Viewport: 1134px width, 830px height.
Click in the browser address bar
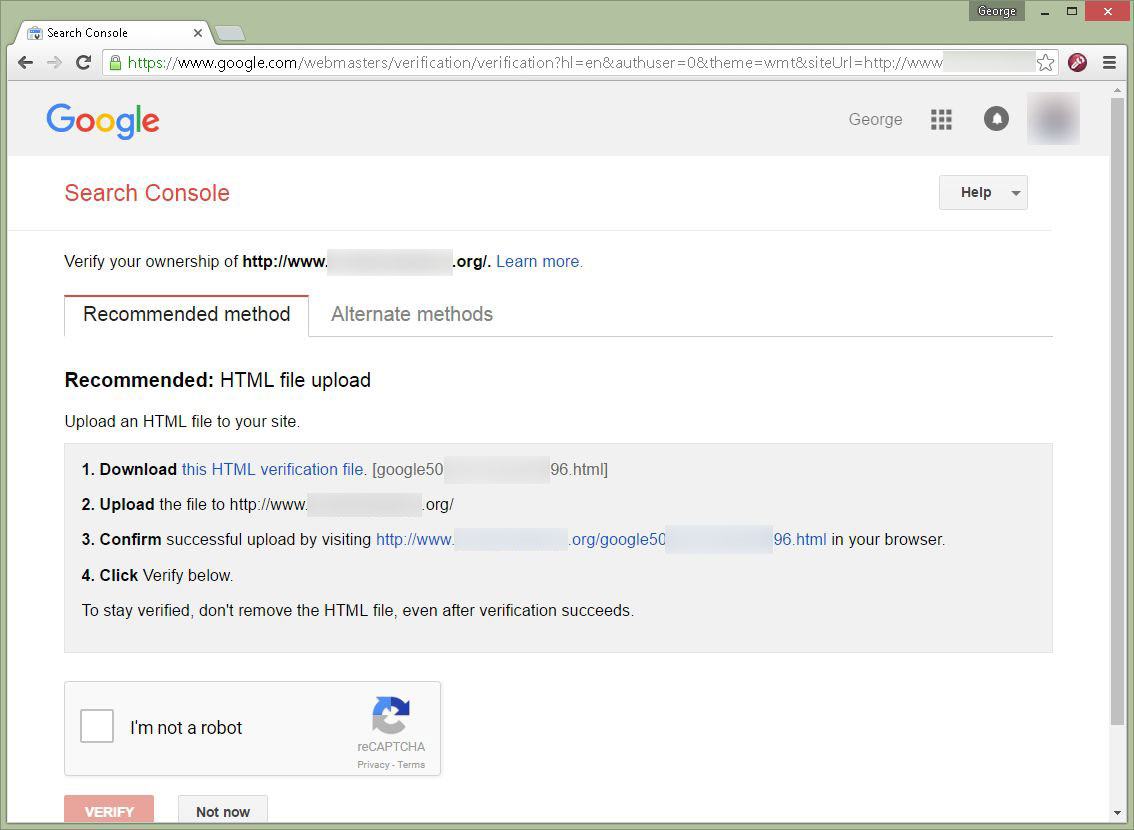(579, 63)
